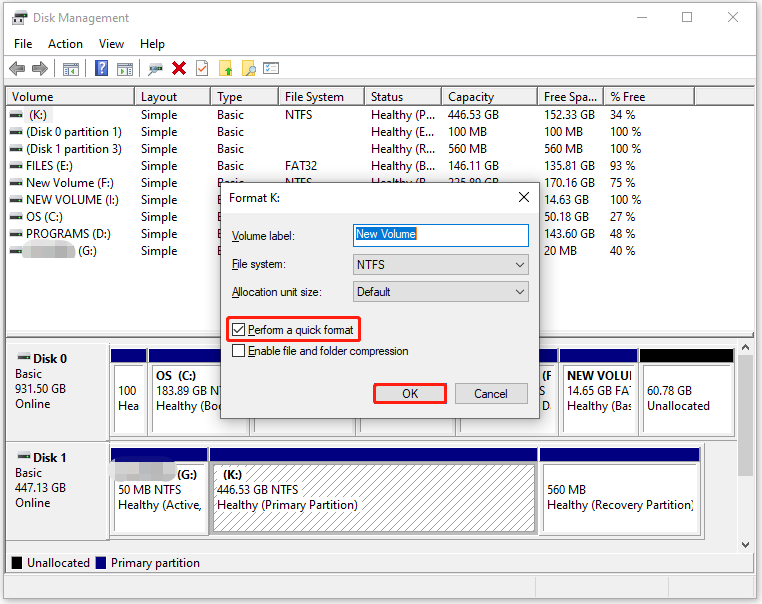Click the Volume label text field
The image size is (762, 604).
pos(441,234)
